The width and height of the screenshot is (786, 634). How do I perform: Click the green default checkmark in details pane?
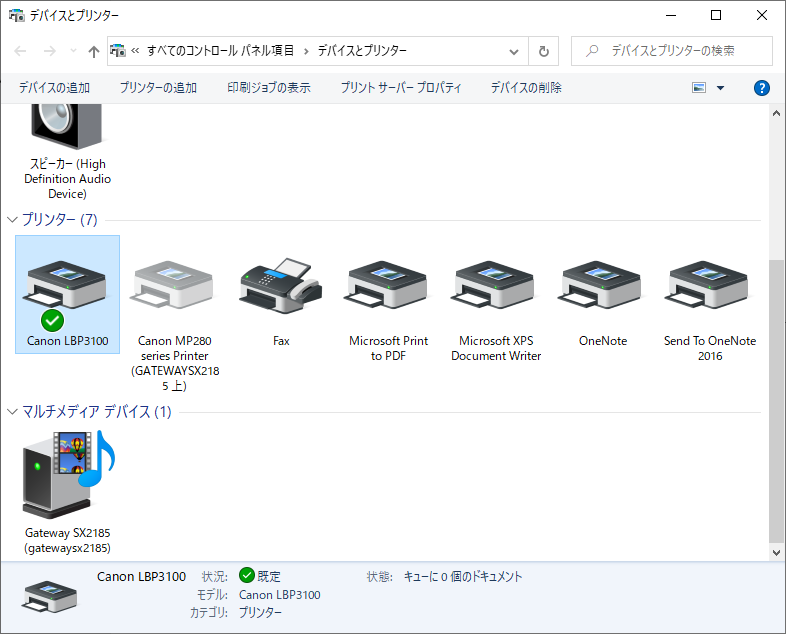pos(247,575)
